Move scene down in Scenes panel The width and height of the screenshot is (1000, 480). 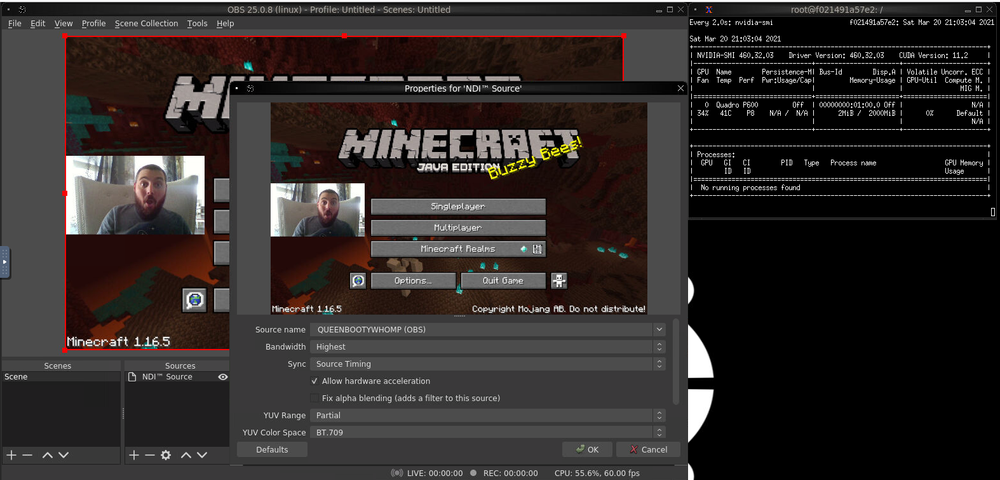click(63, 455)
